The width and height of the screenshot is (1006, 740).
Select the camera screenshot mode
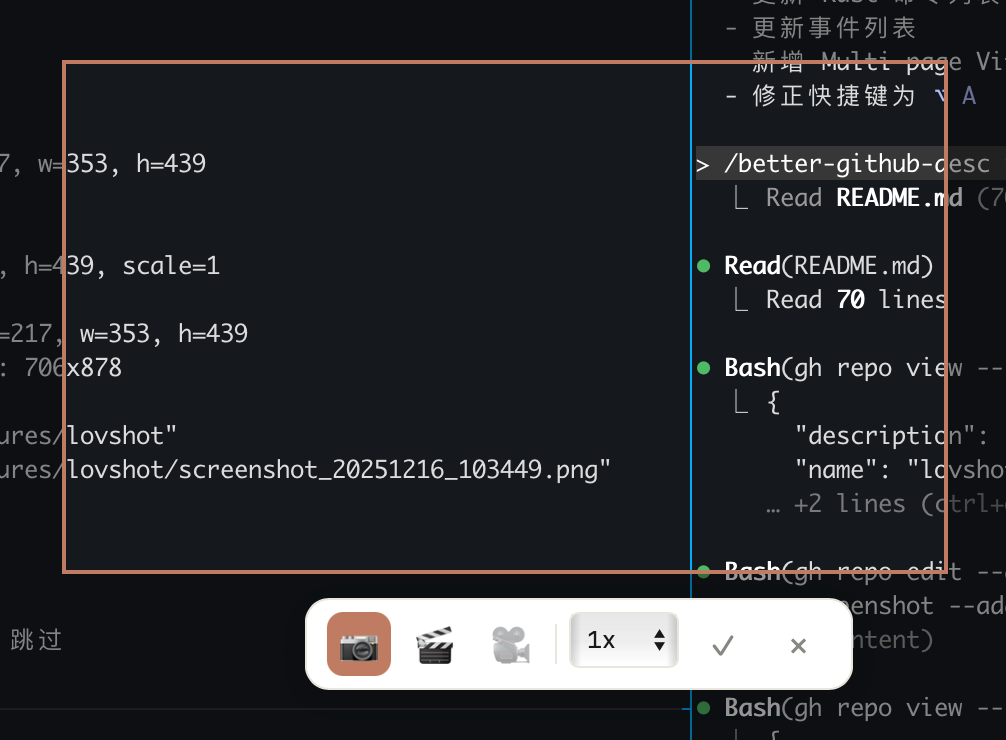click(x=359, y=644)
